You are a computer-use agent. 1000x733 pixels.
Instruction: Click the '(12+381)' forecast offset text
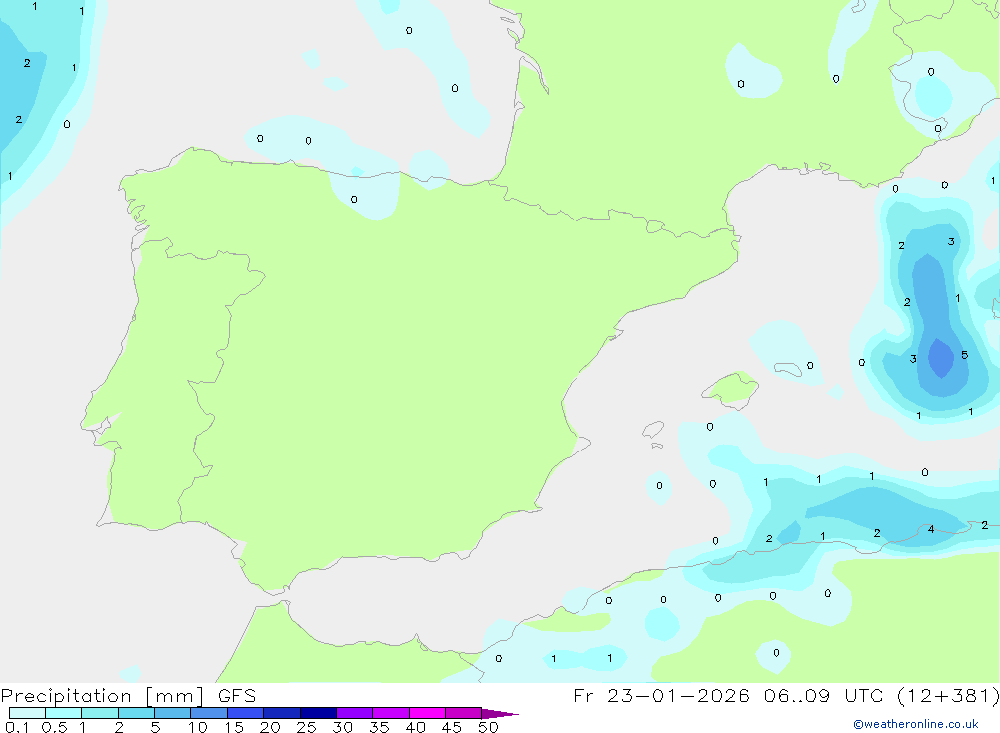click(x=948, y=696)
